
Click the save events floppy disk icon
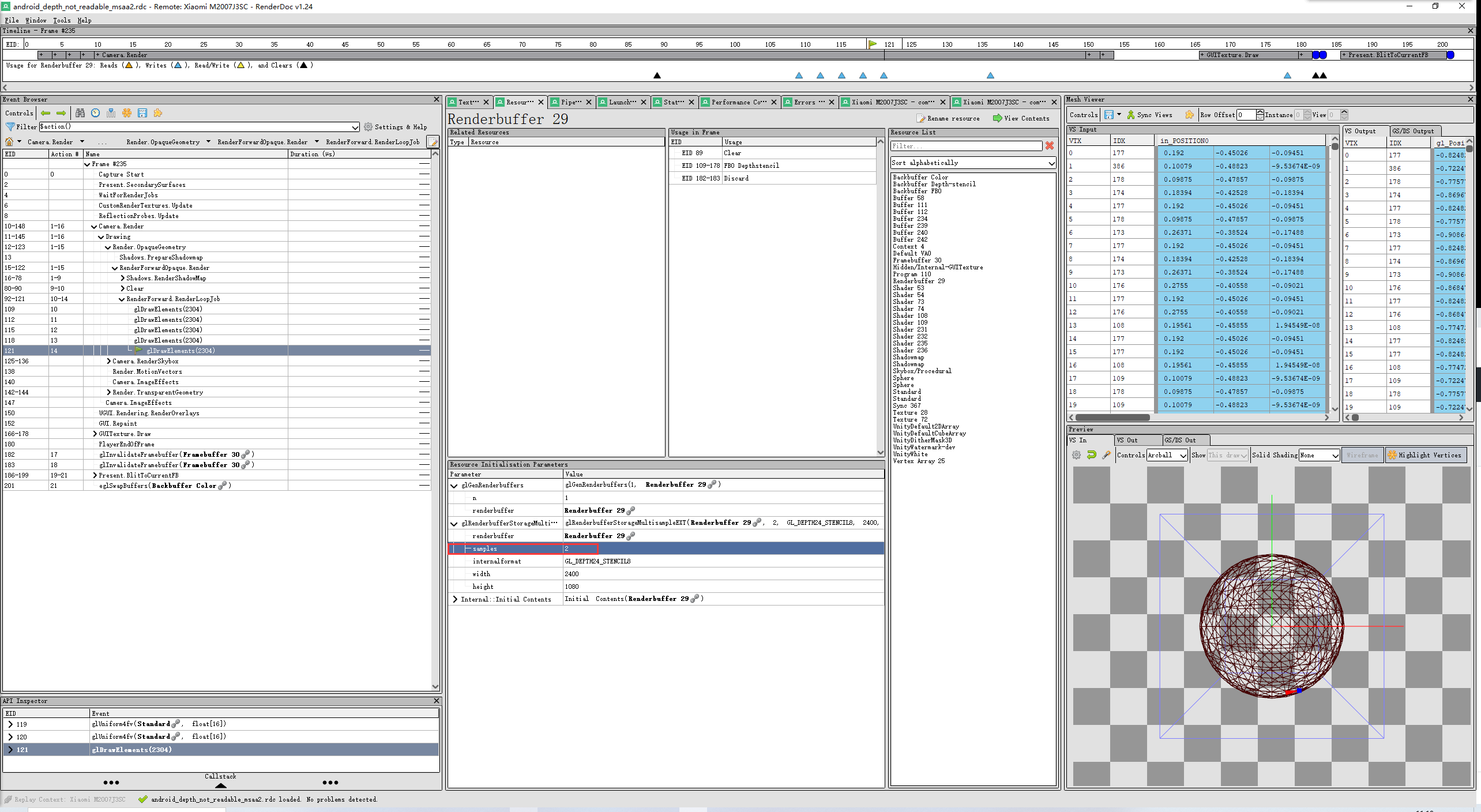tap(143, 113)
